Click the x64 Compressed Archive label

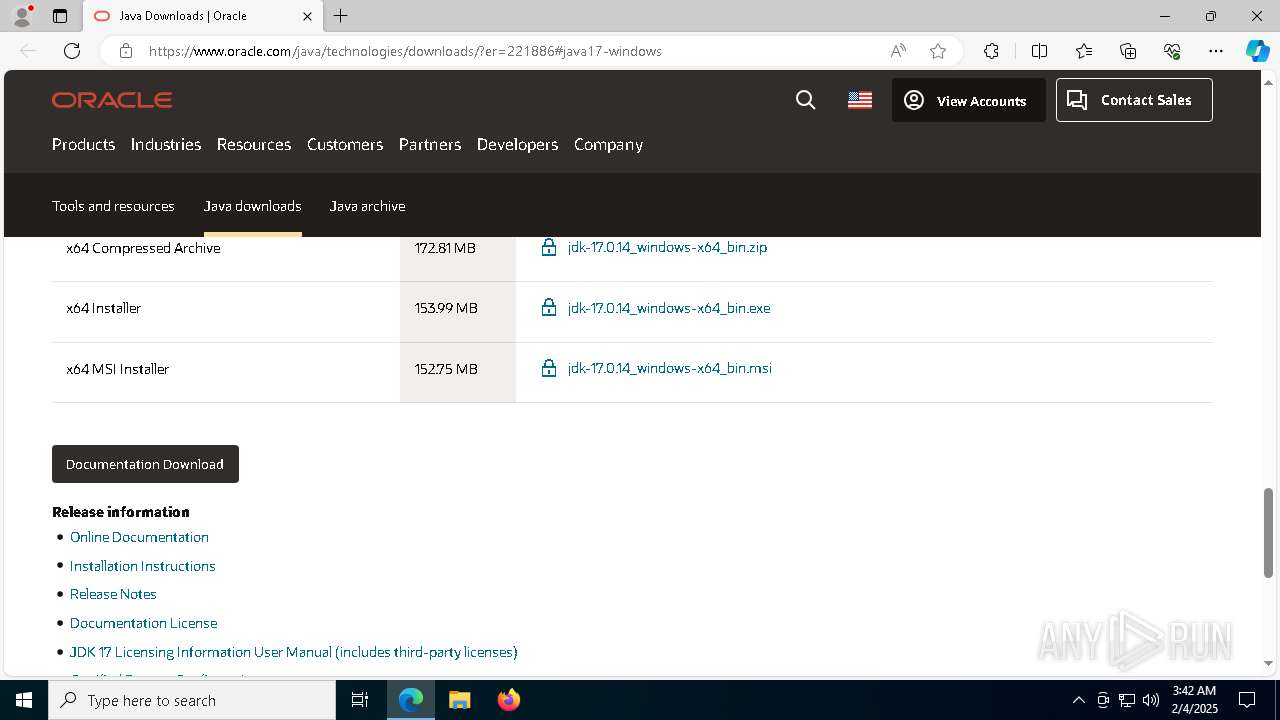[x=143, y=248]
